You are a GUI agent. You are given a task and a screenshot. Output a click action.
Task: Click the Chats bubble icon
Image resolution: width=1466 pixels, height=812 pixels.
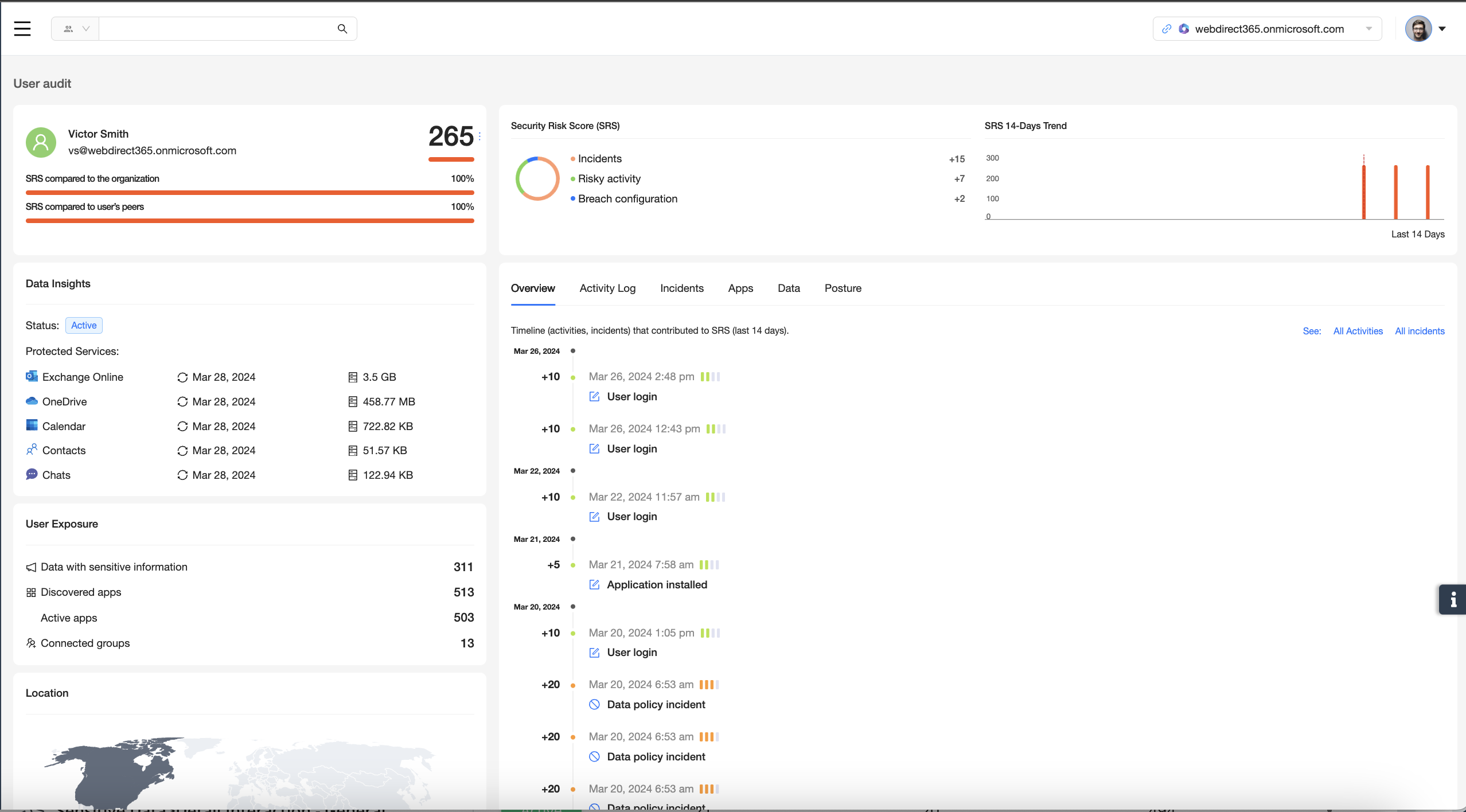[32, 475]
